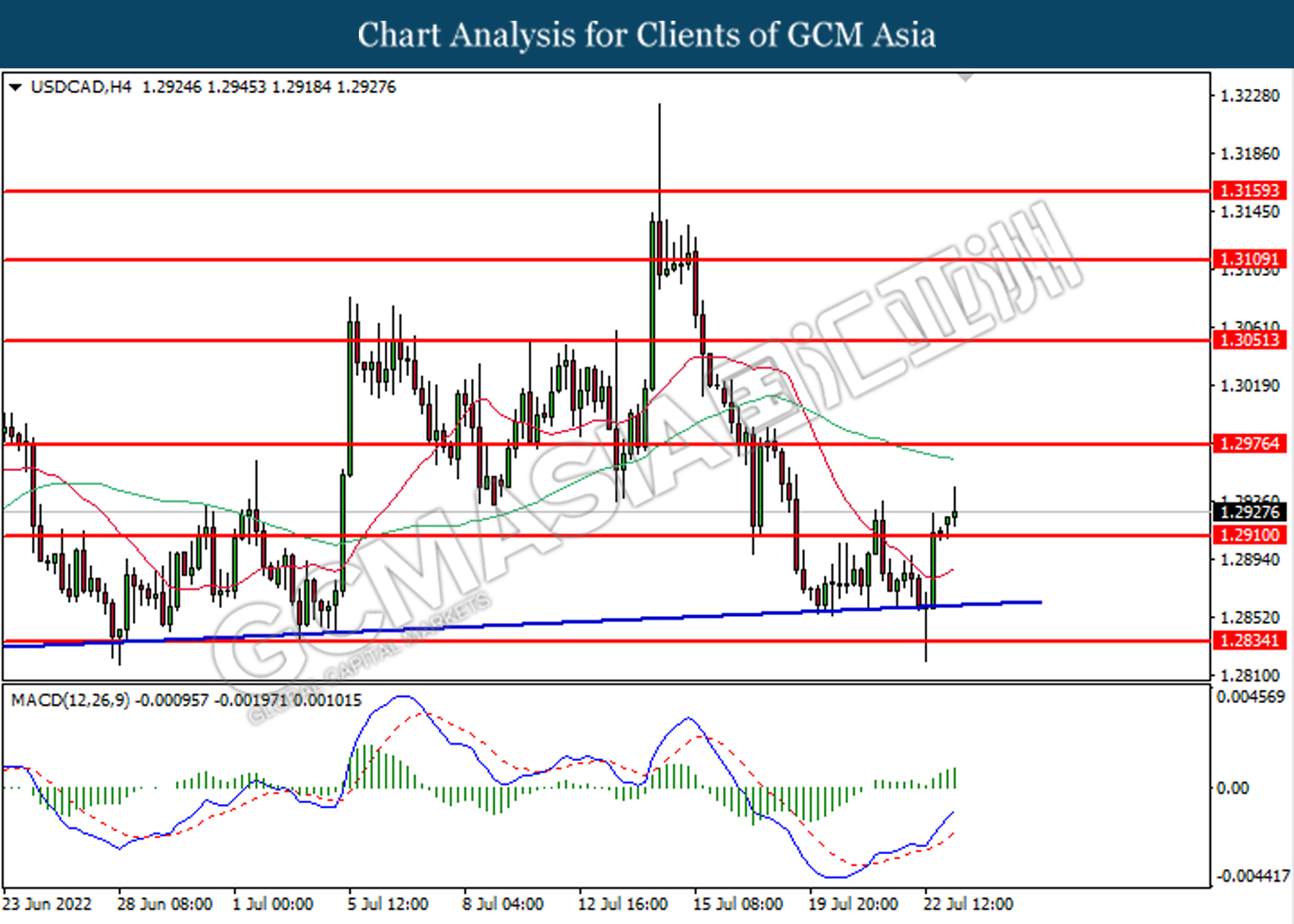
Task: Click the 8 Jul 04:00 time label
Action: coord(503,904)
